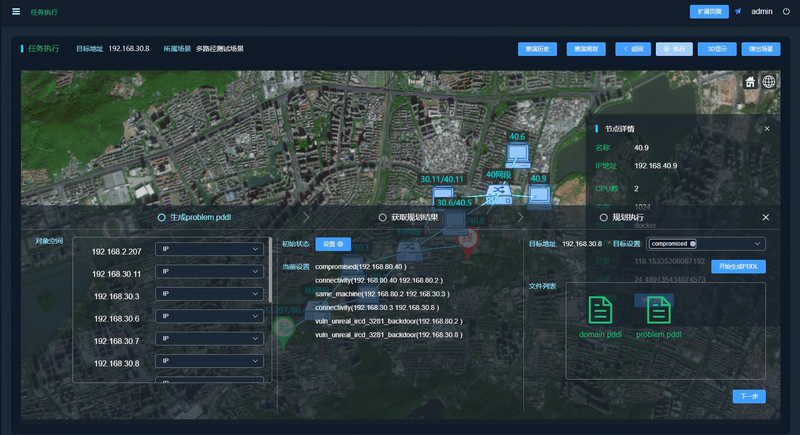Open the hamburger menu at top left

point(16,11)
